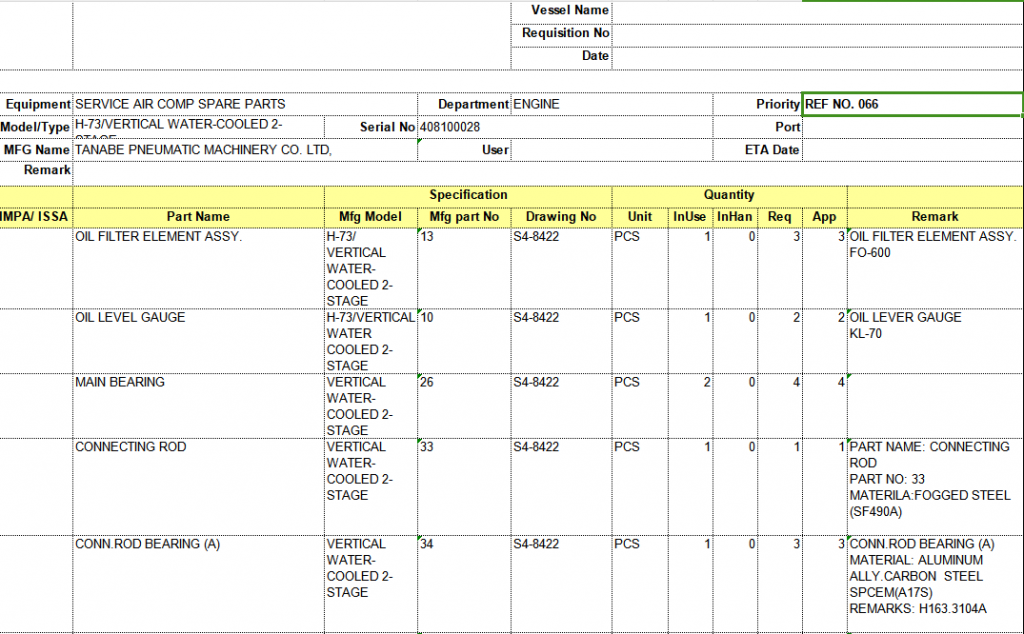
Task: Click the TANABE PNEUMATIC MACHINERY manufacturer cell
Action: click(x=244, y=150)
